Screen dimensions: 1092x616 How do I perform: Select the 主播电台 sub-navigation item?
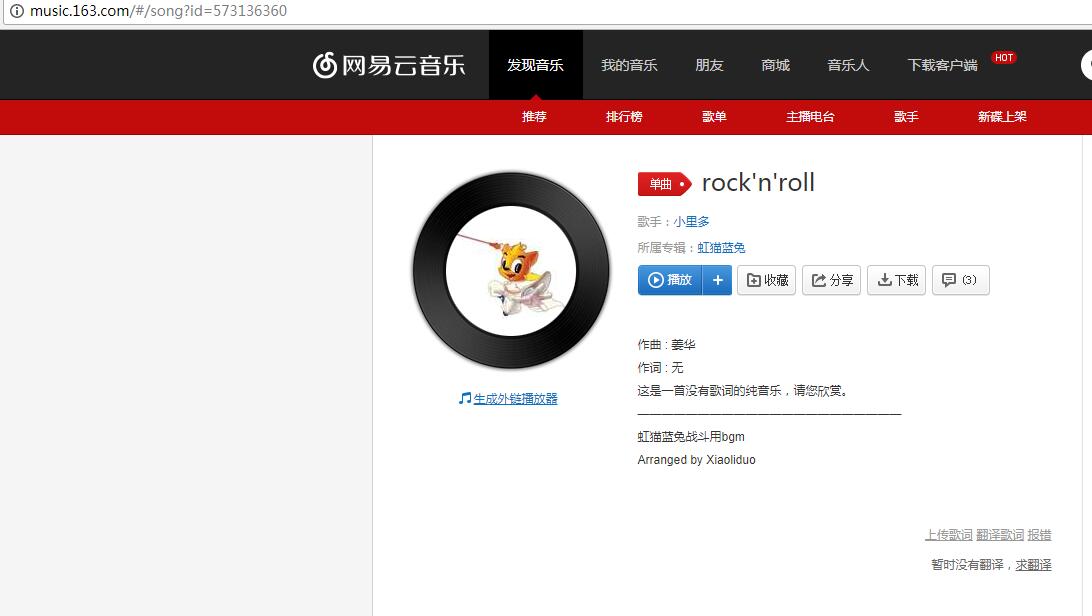coord(810,116)
